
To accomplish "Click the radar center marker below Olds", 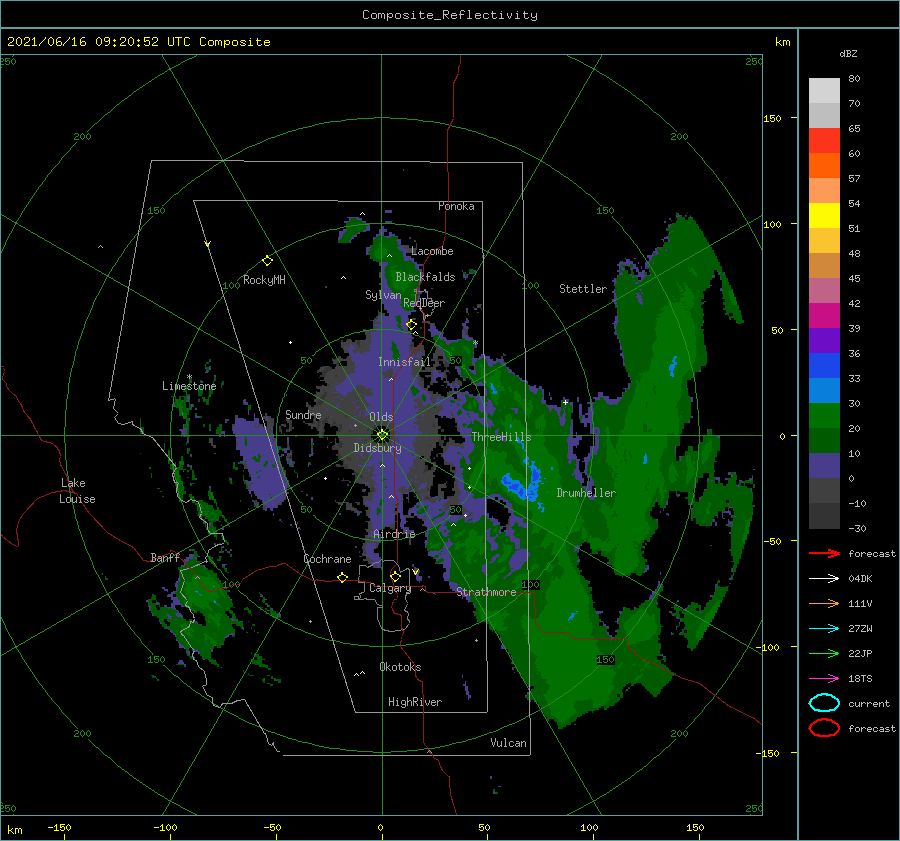I will pyautogui.click(x=382, y=435).
